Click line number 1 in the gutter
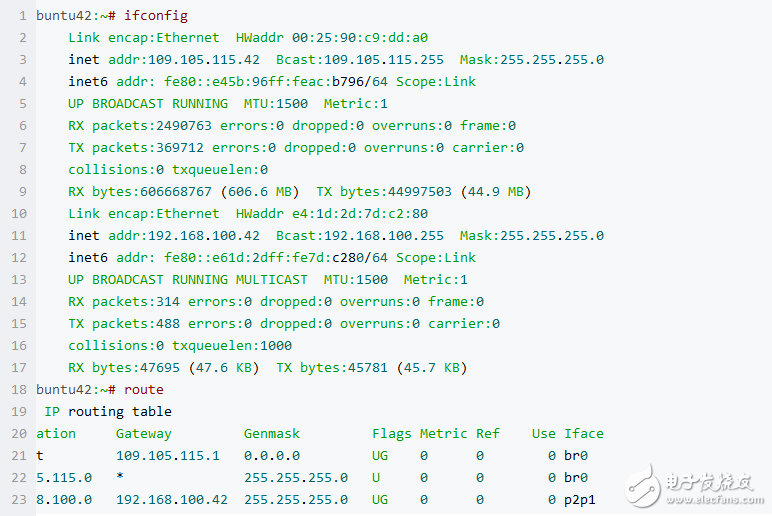 point(23,16)
